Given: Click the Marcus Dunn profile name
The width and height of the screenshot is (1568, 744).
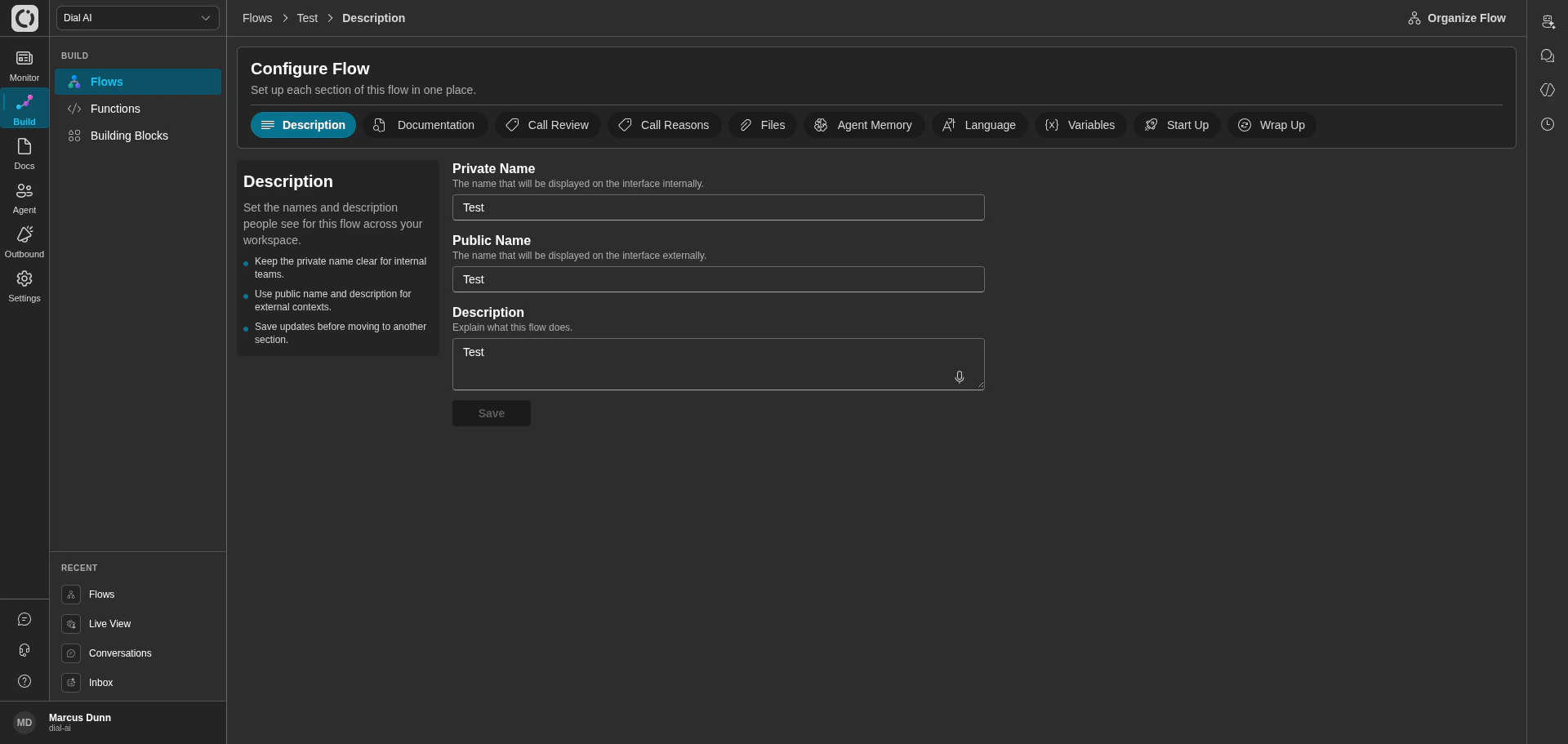Looking at the screenshot, I should (80, 718).
